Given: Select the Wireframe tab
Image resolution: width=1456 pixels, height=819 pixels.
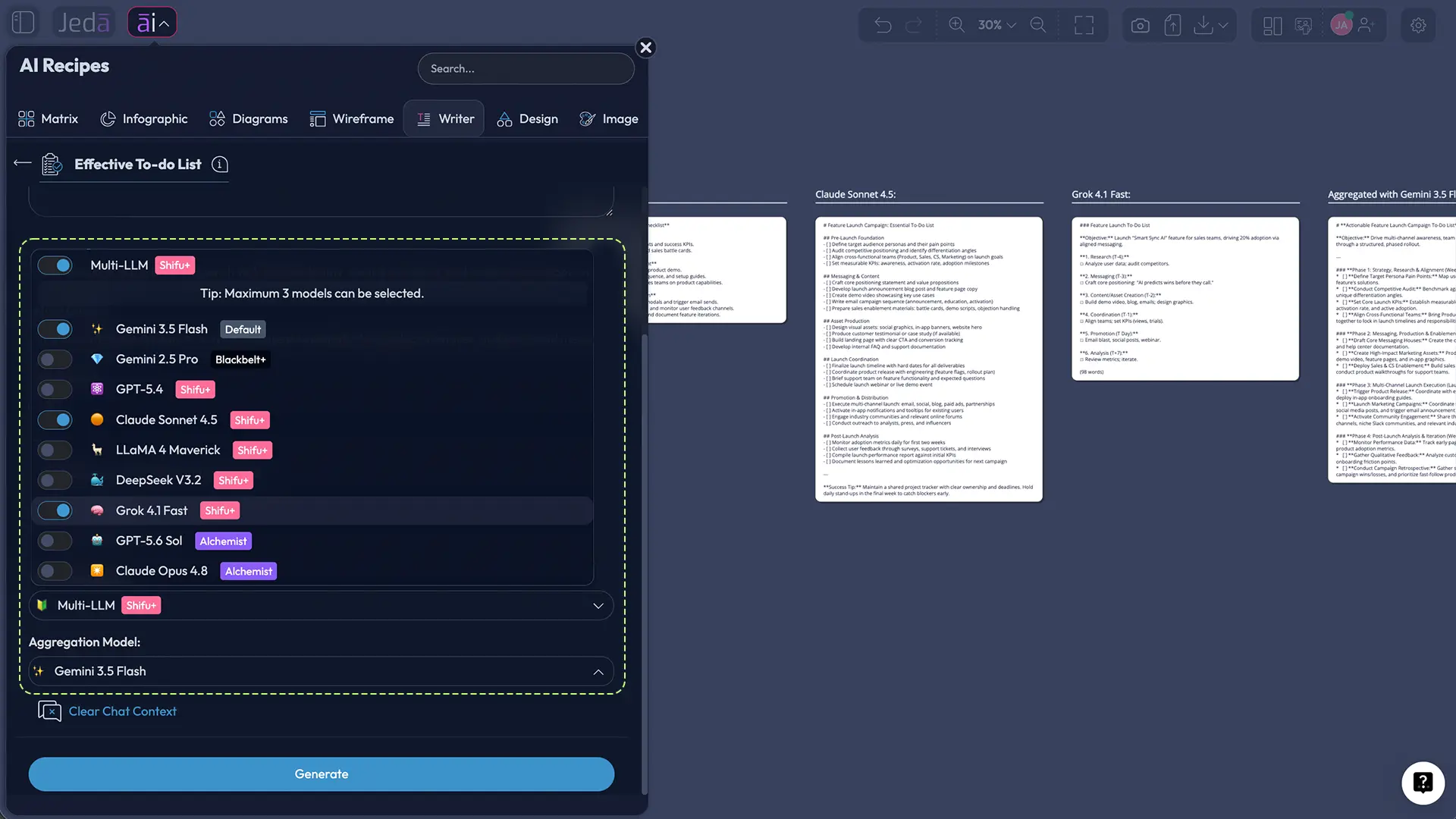Looking at the screenshot, I should coord(352,119).
